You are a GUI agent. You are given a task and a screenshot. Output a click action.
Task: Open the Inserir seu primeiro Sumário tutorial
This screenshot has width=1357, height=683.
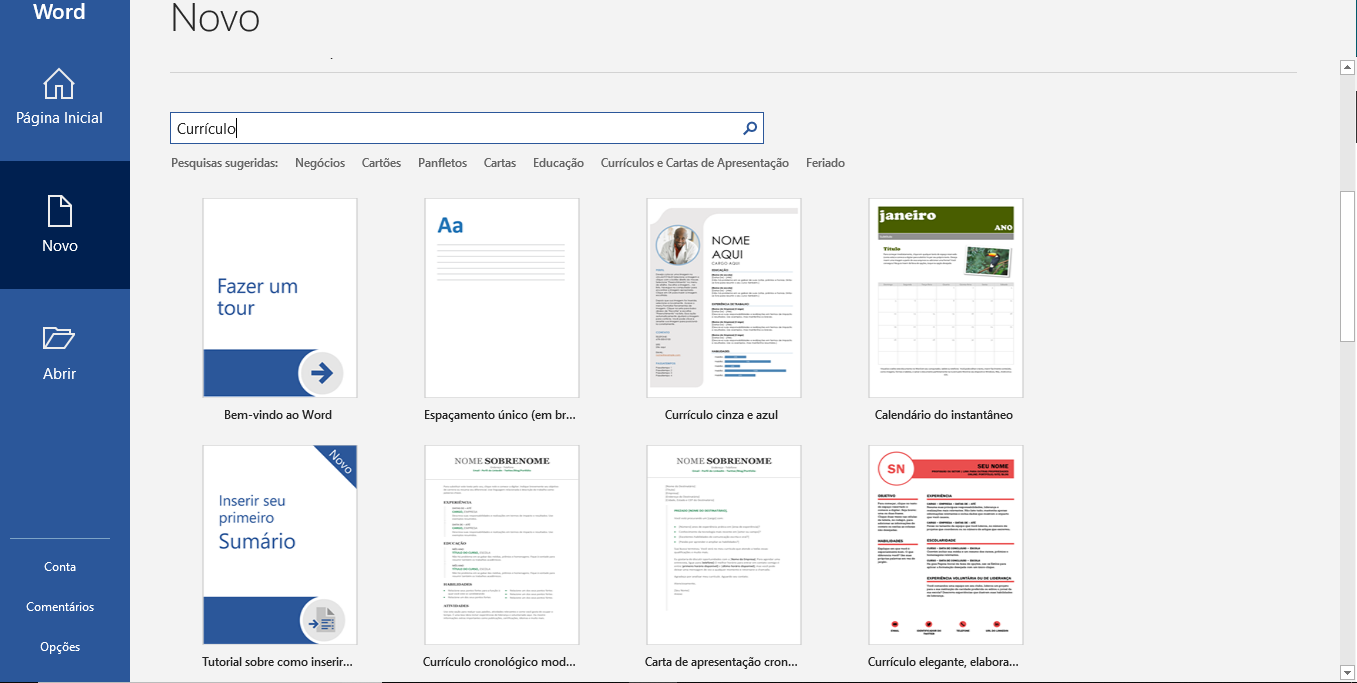280,545
